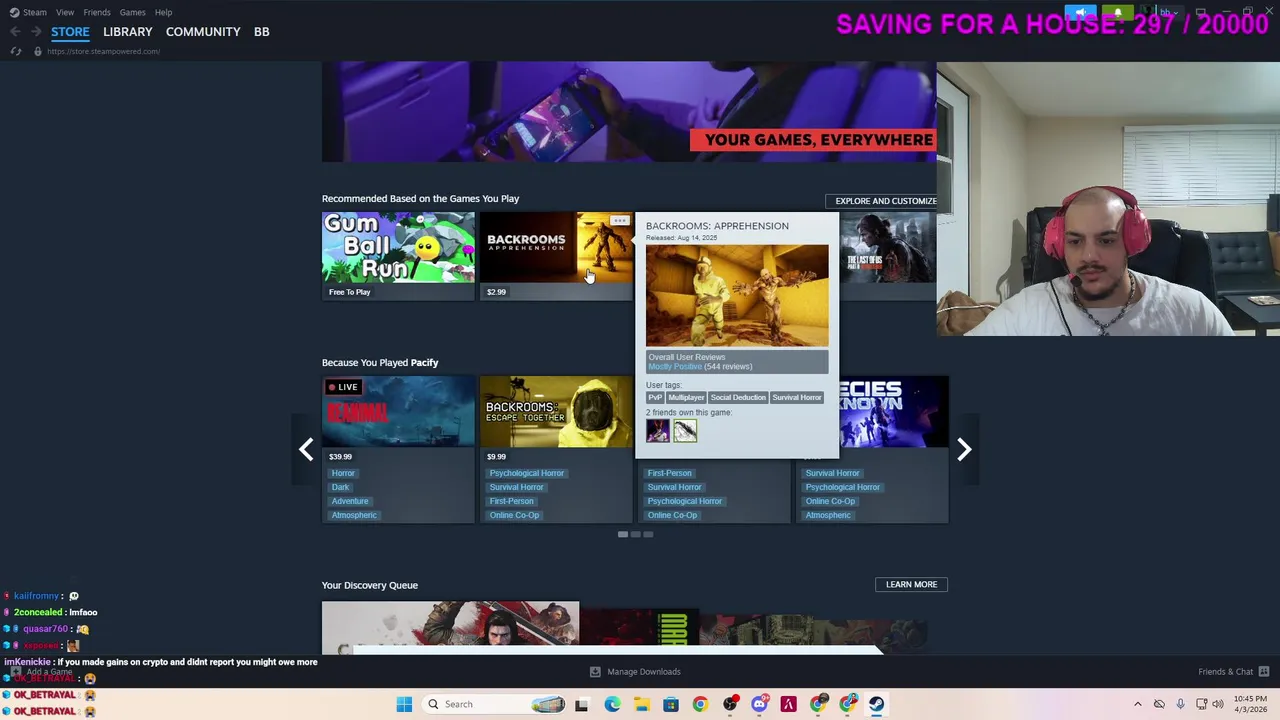
Task: Open the BB profile tab
Action: click(x=261, y=32)
